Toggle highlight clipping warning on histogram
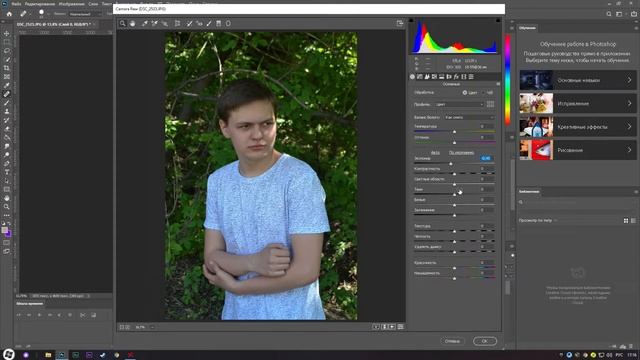This screenshot has width=640, height=360. 498,20
